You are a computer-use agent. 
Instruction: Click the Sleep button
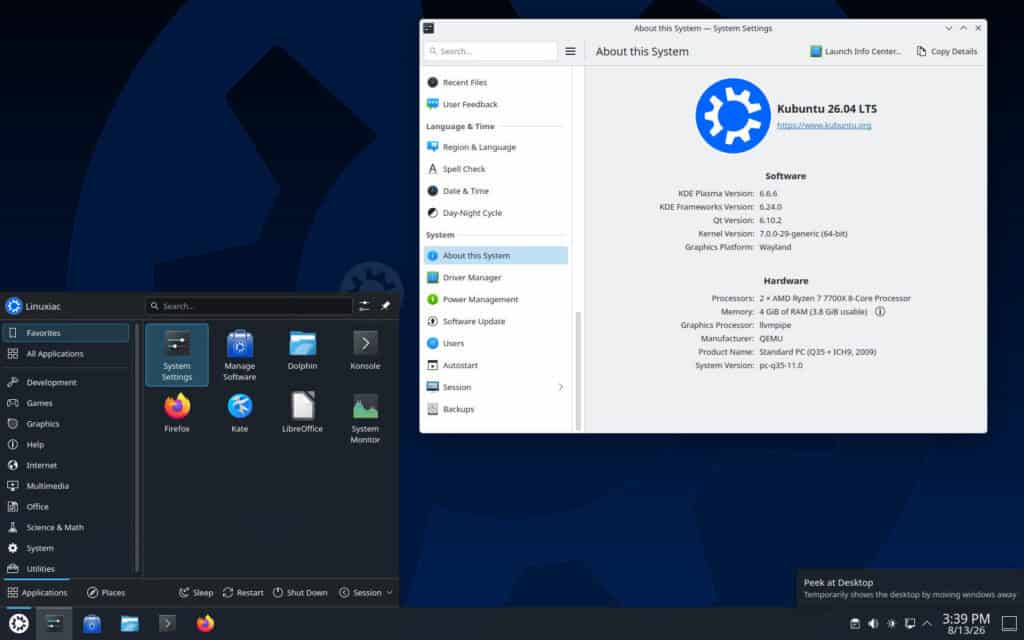[196, 592]
